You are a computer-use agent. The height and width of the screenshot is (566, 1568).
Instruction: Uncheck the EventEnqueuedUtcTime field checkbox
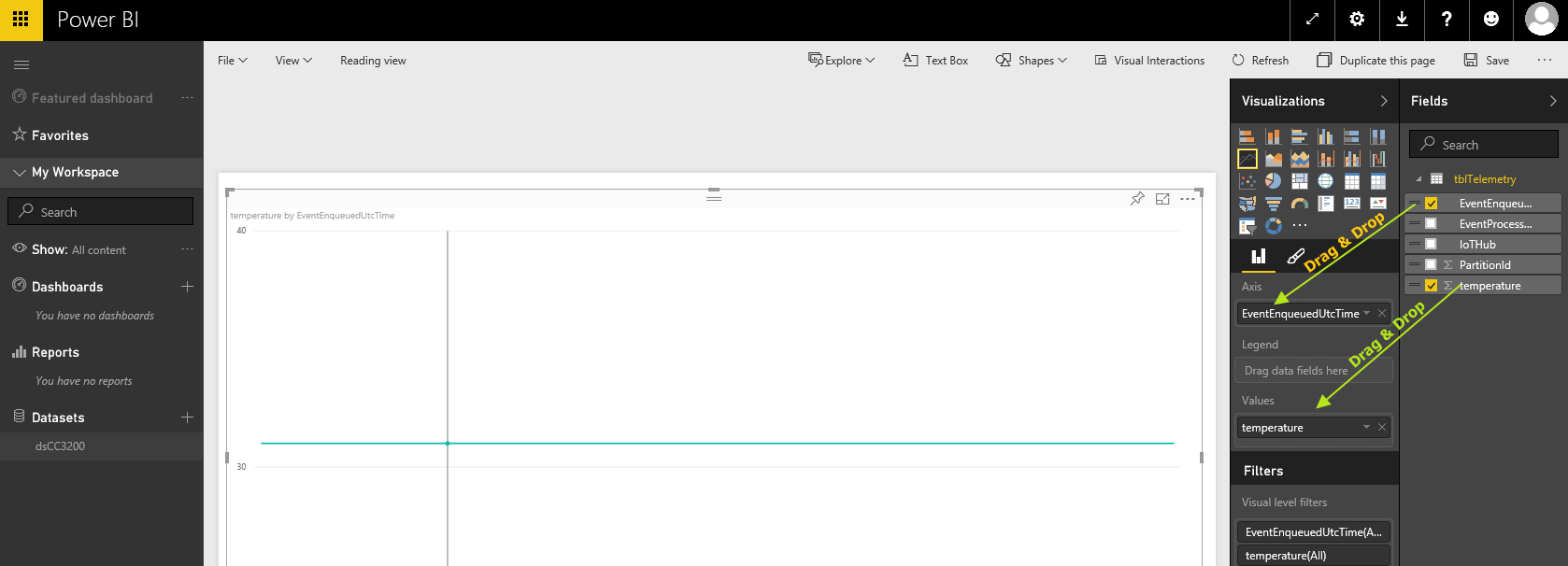1431,204
